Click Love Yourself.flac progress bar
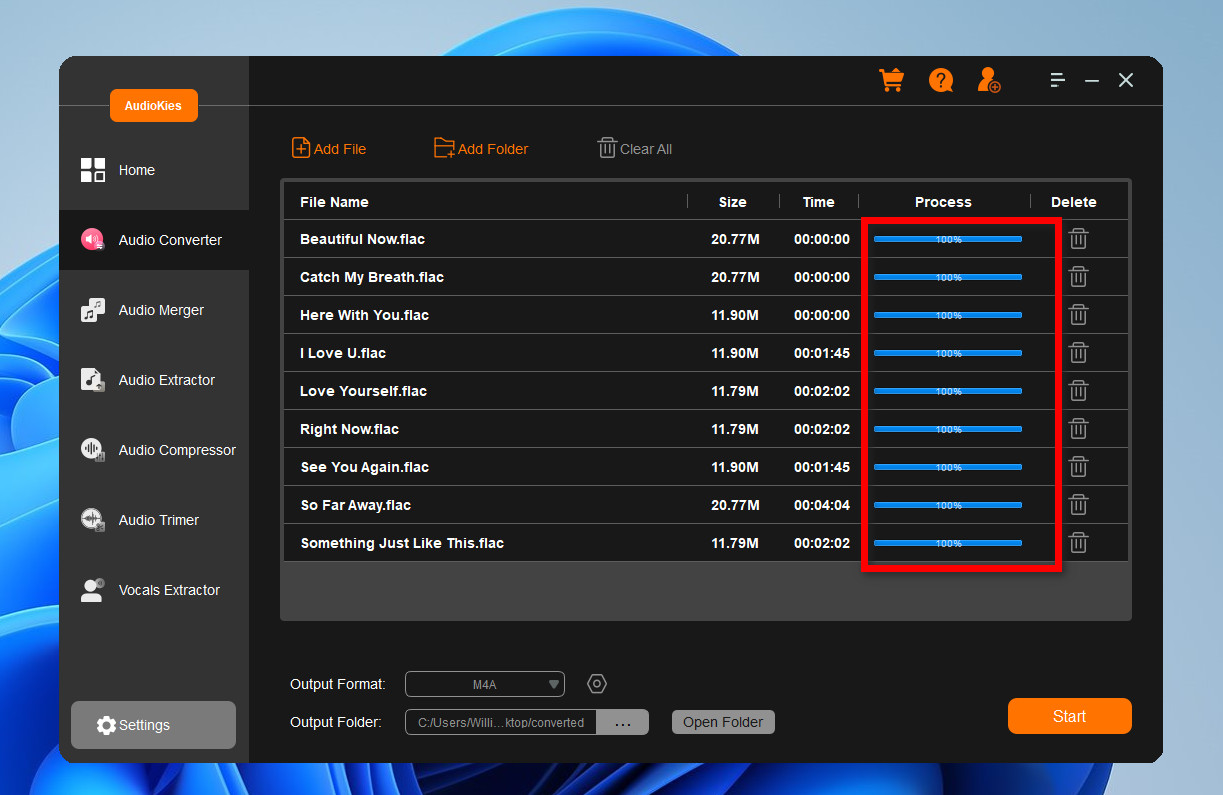1223x795 pixels. click(948, 391)
